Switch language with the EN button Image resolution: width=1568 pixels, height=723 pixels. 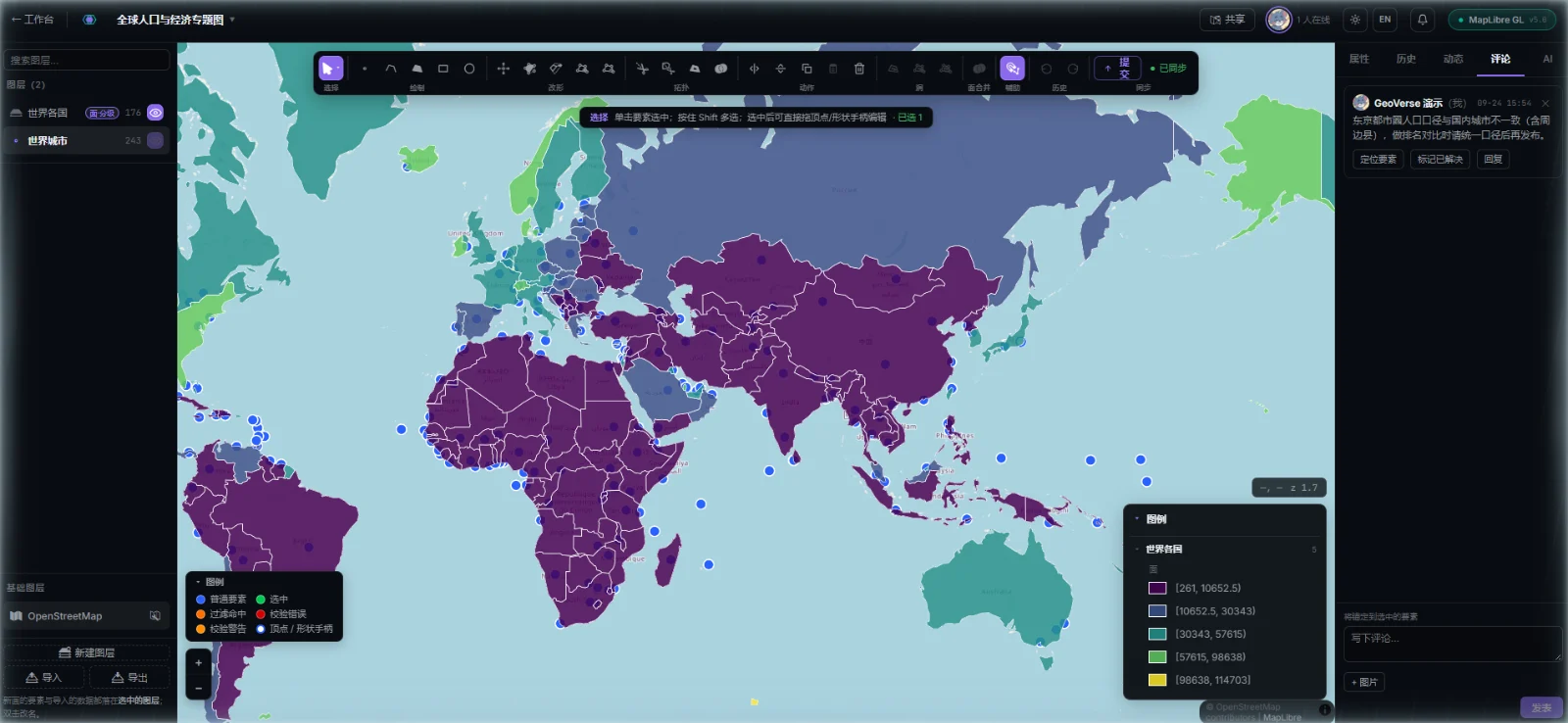pyautogui.click(x=1385, y=20)
